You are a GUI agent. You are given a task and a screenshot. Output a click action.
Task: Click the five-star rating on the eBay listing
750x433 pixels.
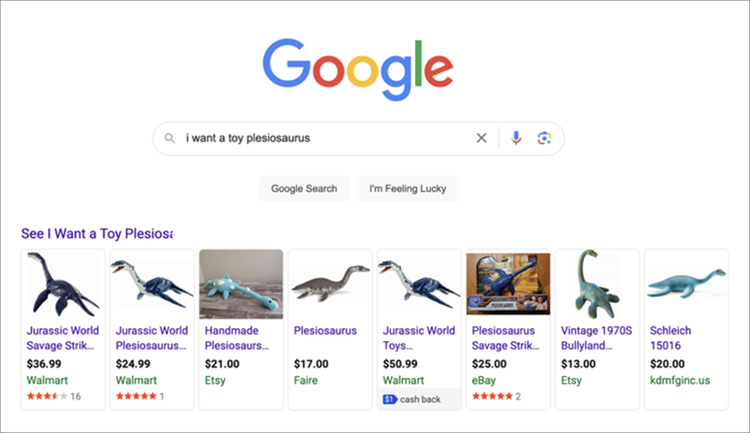489,397
